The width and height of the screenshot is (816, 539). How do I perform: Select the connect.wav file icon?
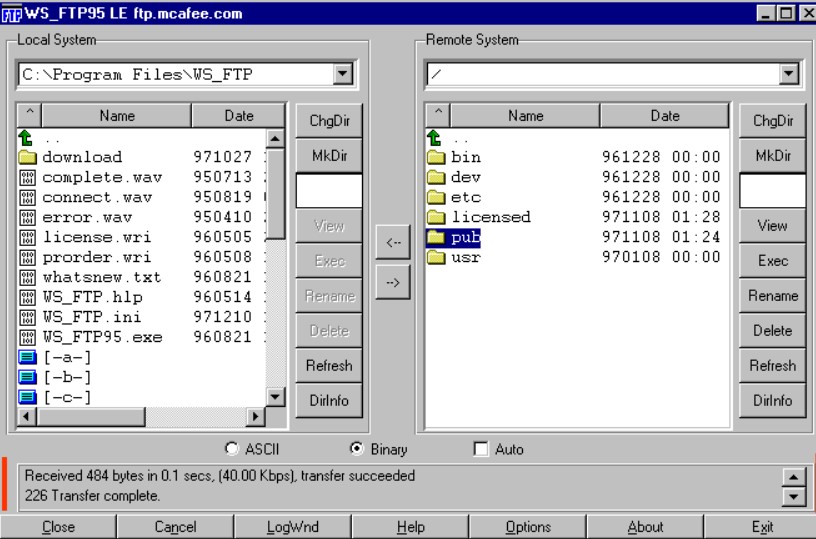(27, 198)
